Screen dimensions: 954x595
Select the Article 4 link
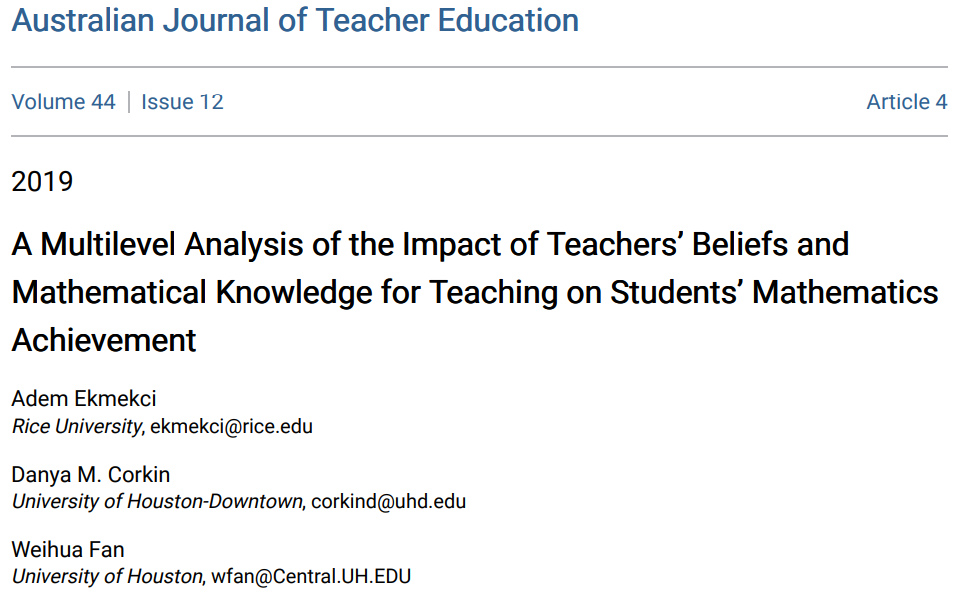907,102
